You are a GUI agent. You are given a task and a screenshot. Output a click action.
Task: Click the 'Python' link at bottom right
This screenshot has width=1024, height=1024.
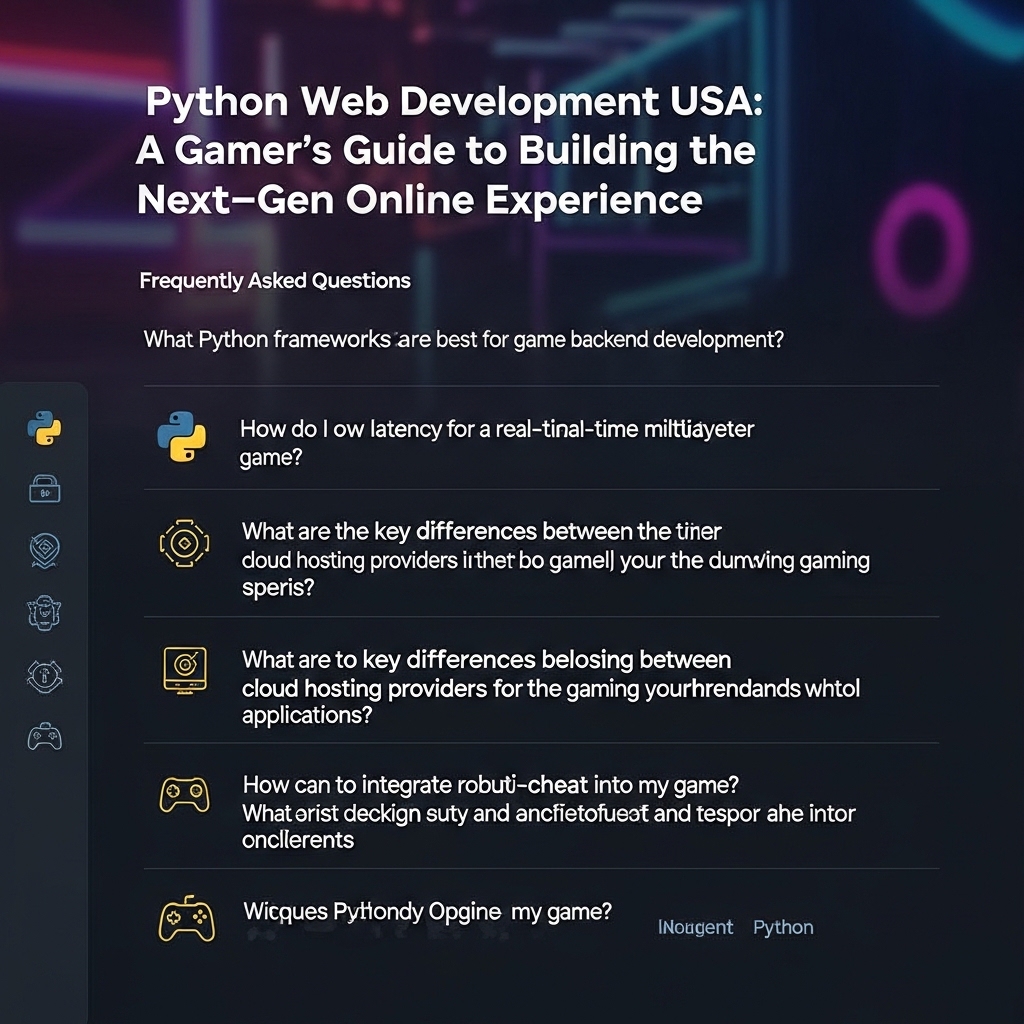[783, 927]
